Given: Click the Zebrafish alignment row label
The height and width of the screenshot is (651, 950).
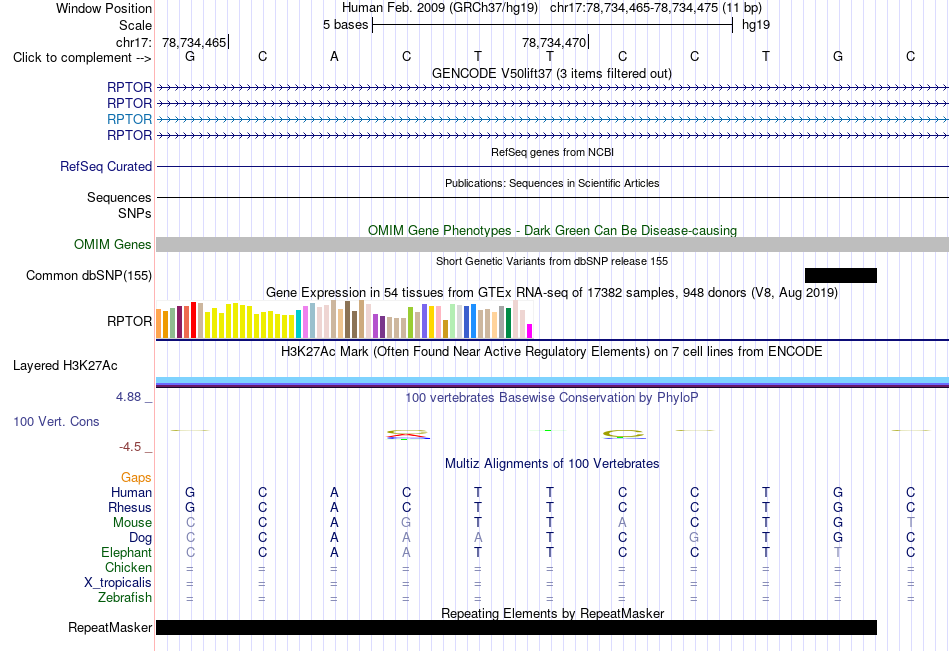Looking at the screenshot, I should [x=125, y=598].
